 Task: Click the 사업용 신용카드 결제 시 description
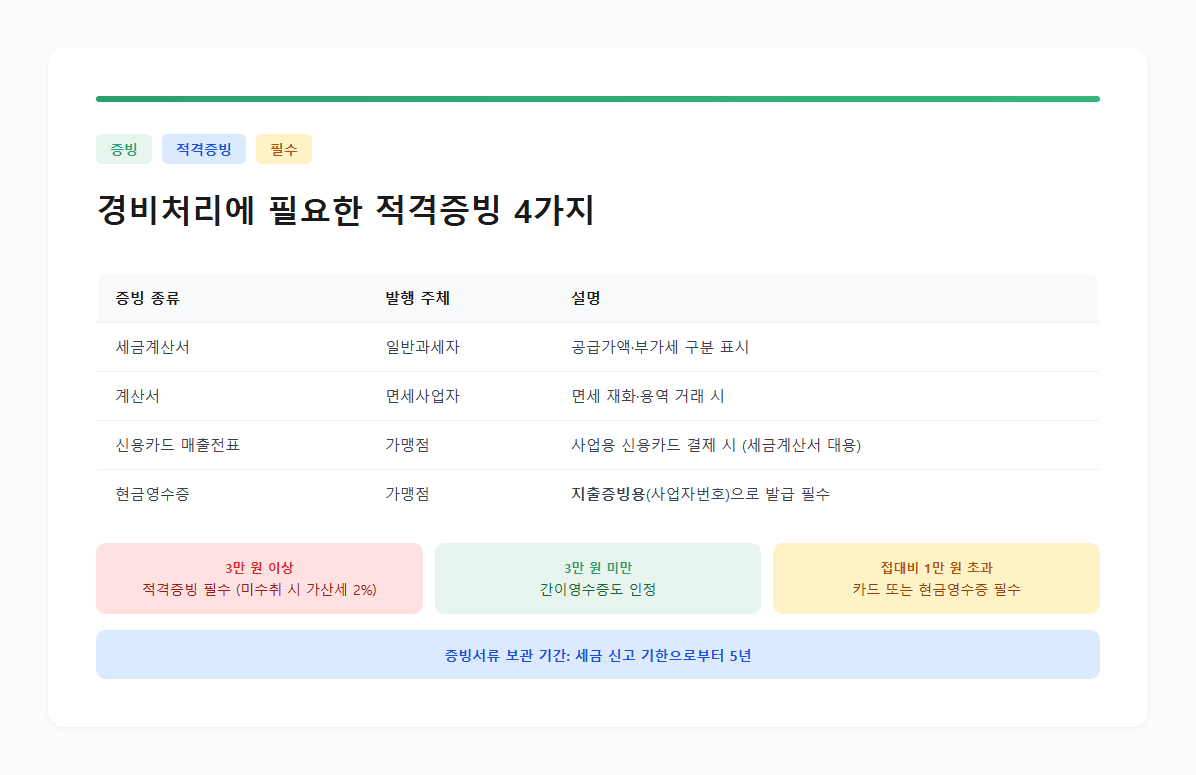(x=716, y=445)
